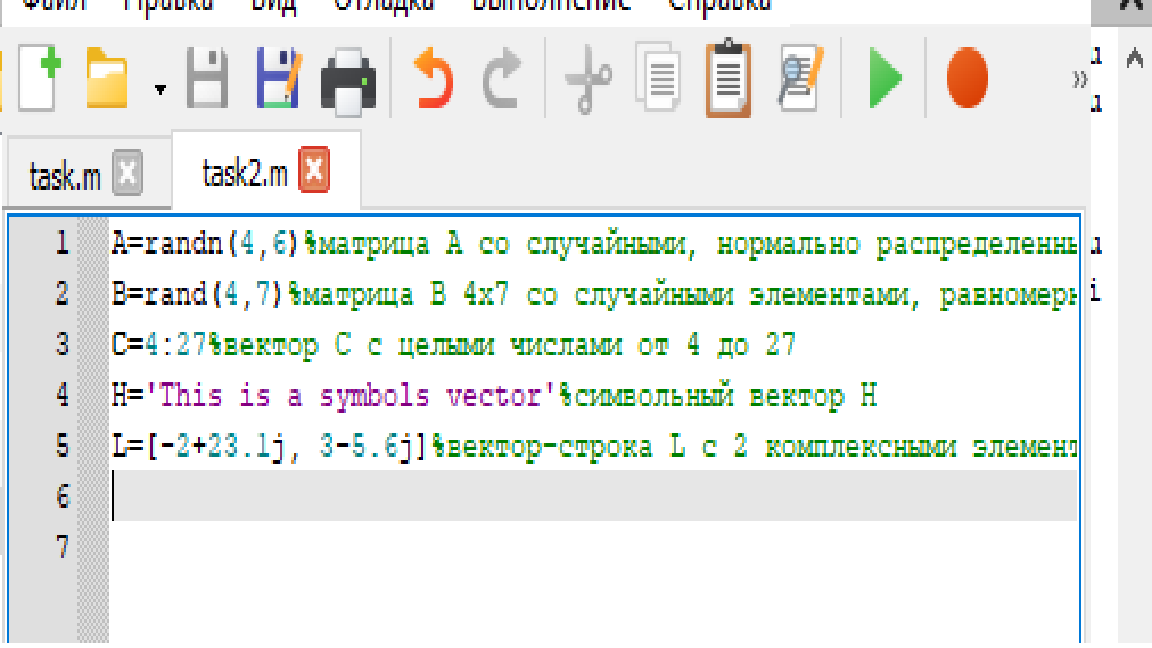Close the task.m tab
The height and width of the screenshot is (648, 1152).
[x=126, y=176]
